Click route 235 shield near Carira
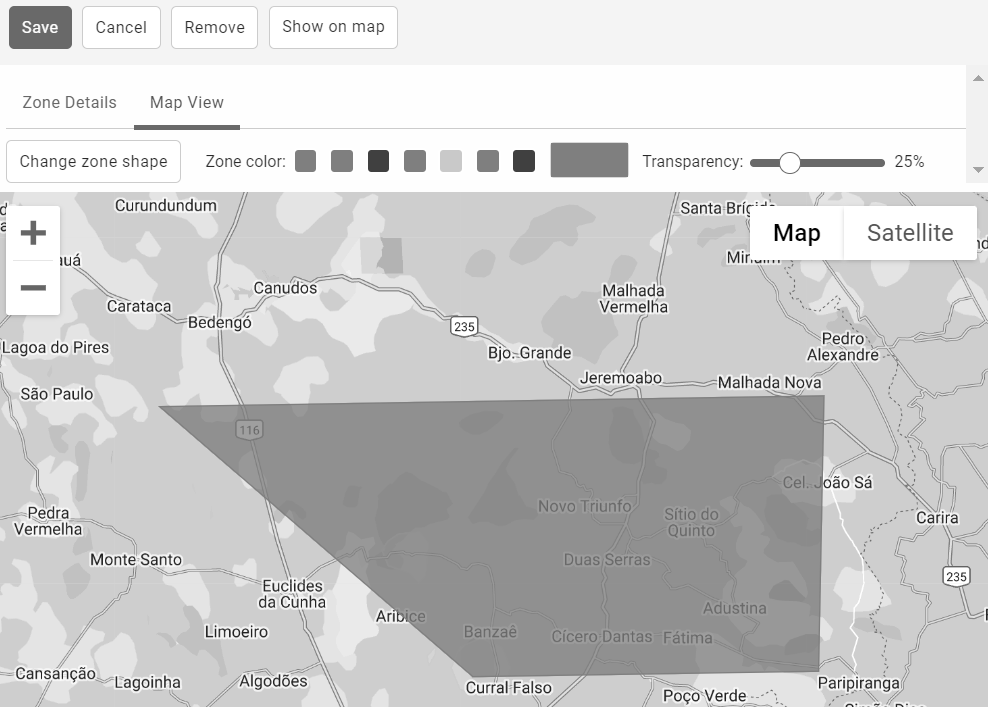 (956, 576)
